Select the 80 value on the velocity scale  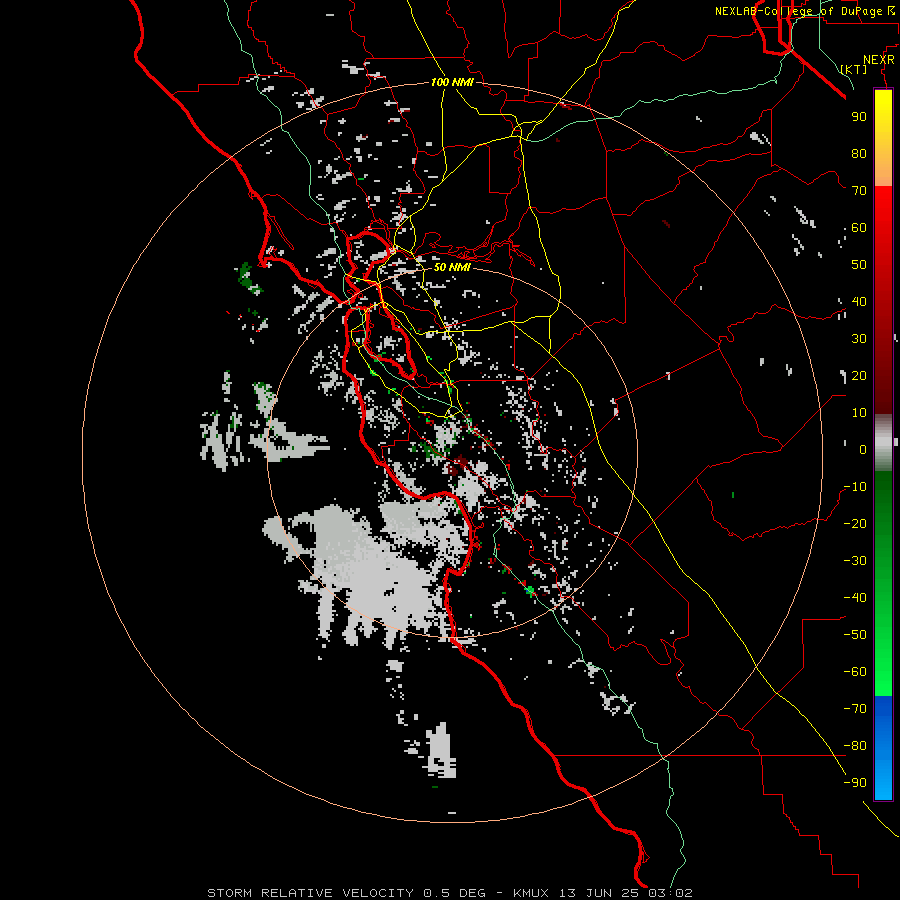tap(859, 153)
